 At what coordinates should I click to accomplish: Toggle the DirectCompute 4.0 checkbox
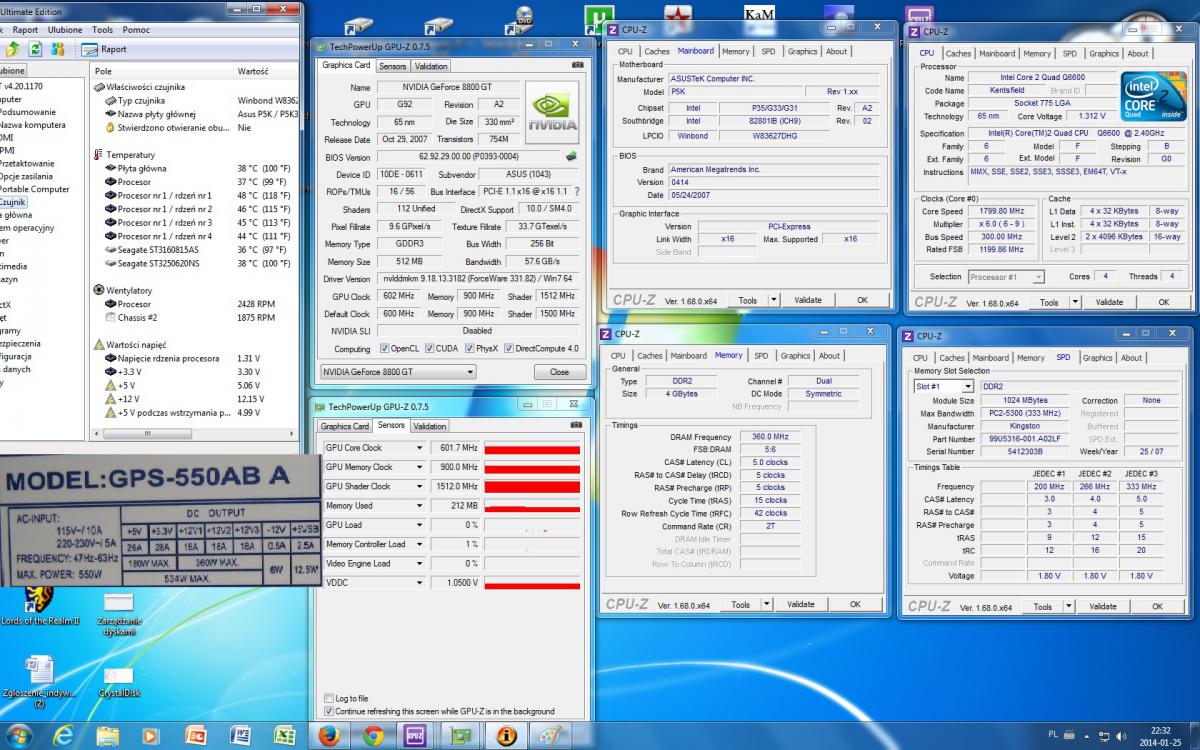pos(508,349)
